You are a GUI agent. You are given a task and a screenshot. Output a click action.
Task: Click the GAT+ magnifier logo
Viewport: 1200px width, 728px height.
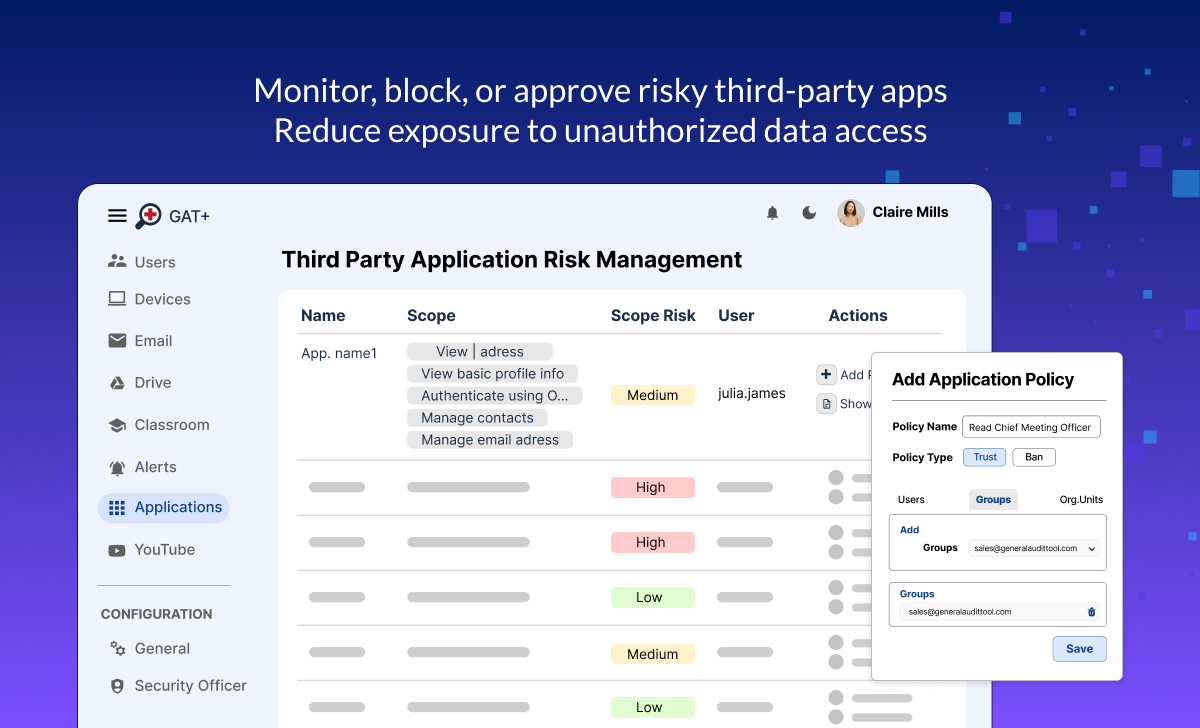149,215
